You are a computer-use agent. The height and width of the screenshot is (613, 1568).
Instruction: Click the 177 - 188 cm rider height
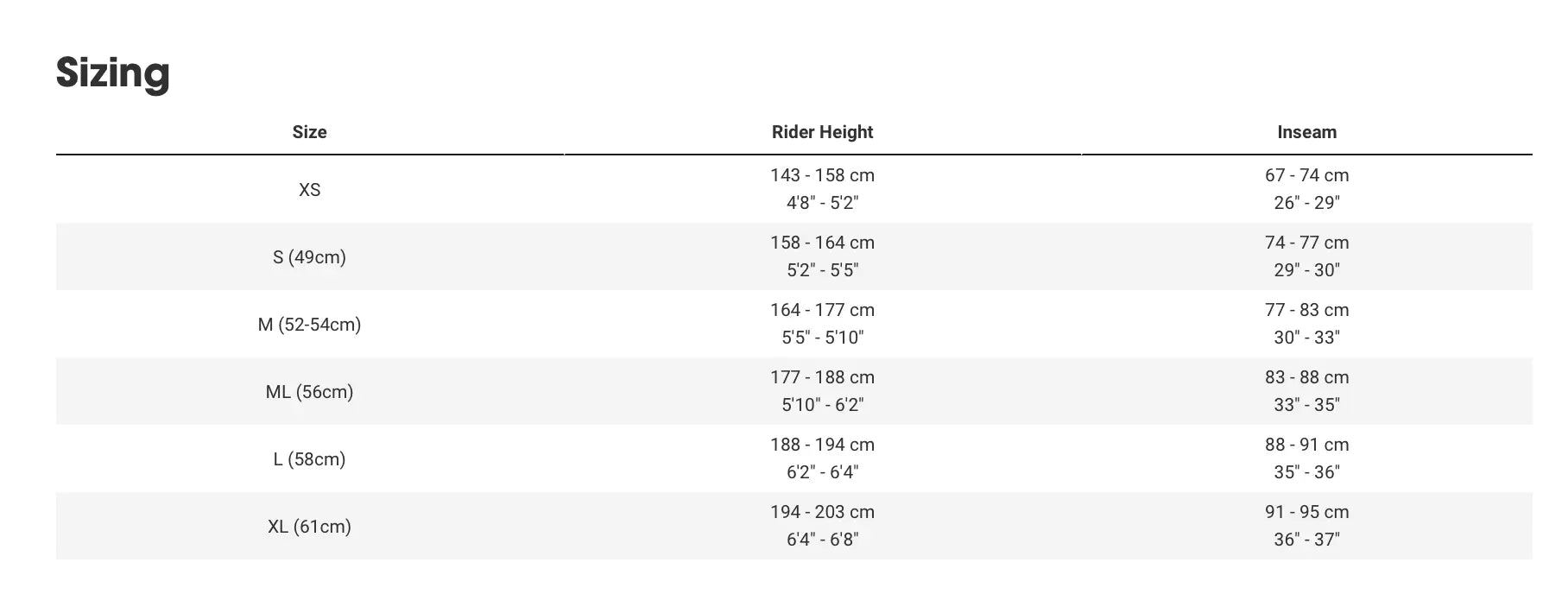point(822,377)
